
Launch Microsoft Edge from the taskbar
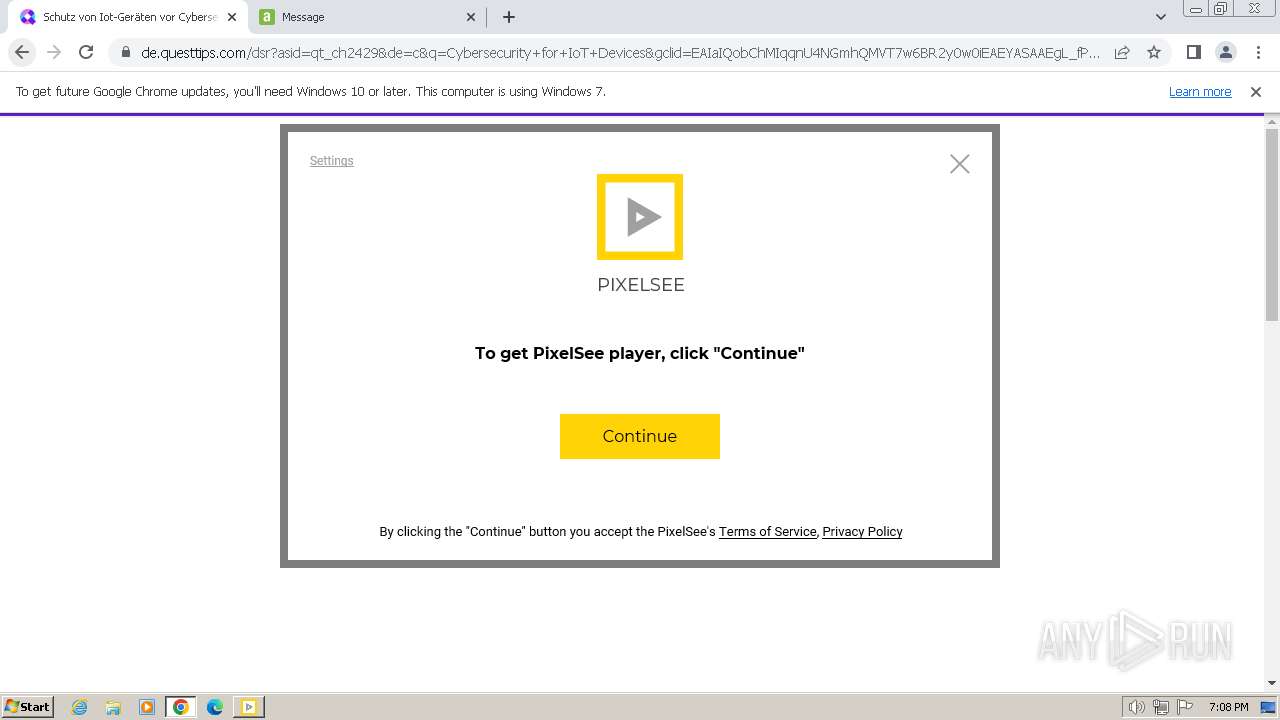pyautogui.click(x=215, y=707)
